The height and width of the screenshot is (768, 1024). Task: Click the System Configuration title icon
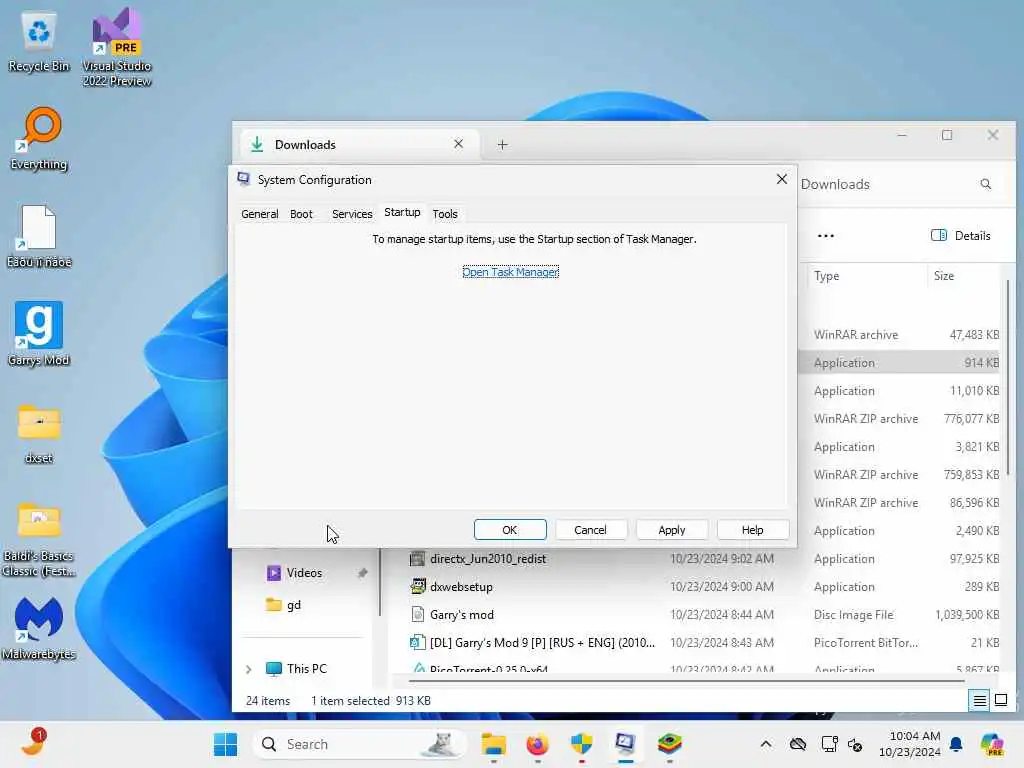[x=244, y=179]
